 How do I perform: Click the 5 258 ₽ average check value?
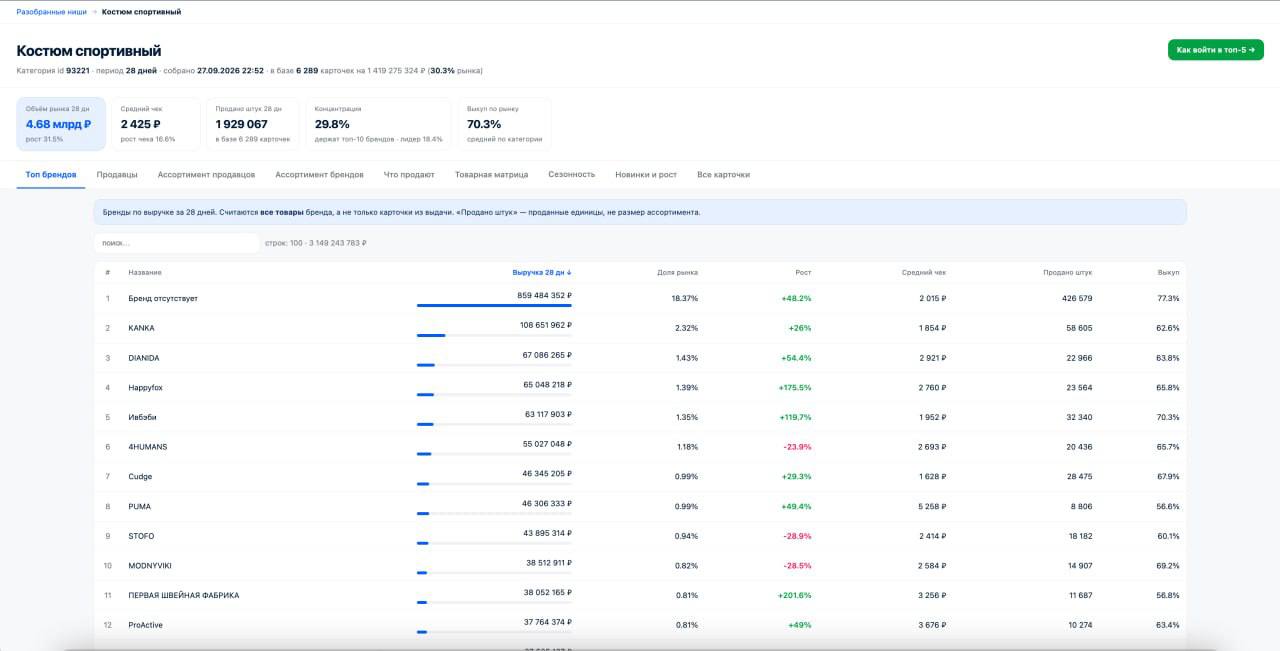[932, 506]
